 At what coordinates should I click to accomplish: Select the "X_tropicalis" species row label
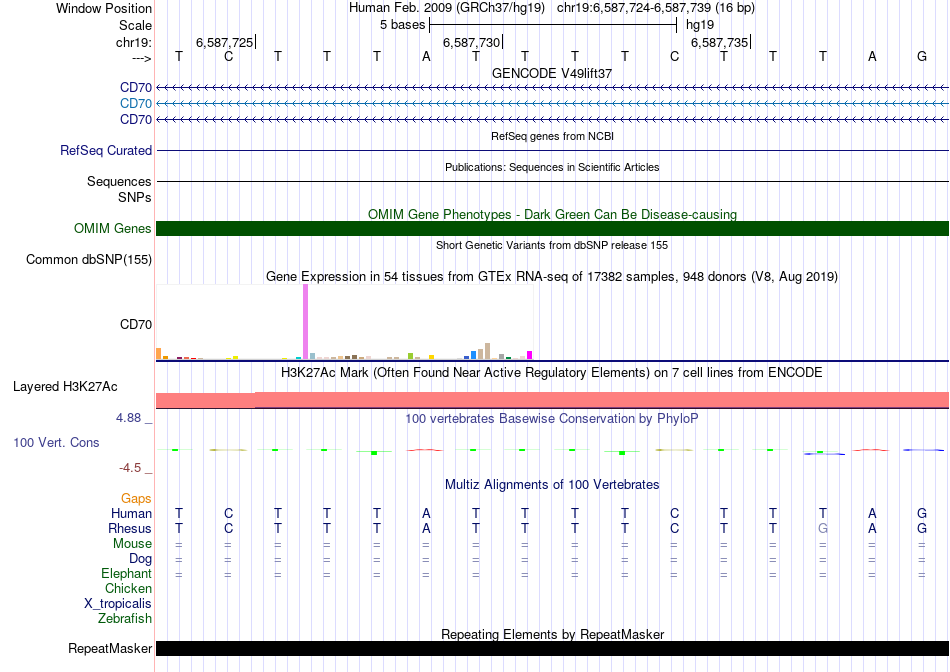[x=118, y=604]
